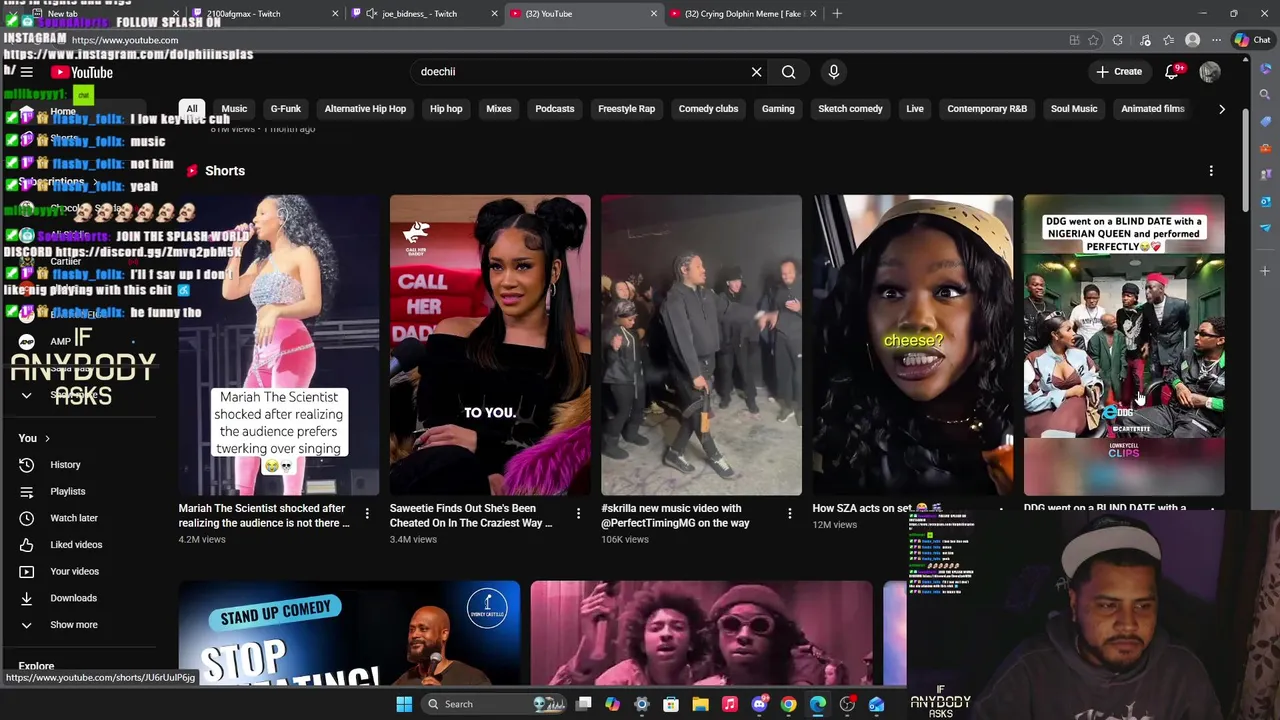Viewport: 1280px width, 720px height.
Task: Open options menu for #skrilla short
Action: click(x=789, y=514)
